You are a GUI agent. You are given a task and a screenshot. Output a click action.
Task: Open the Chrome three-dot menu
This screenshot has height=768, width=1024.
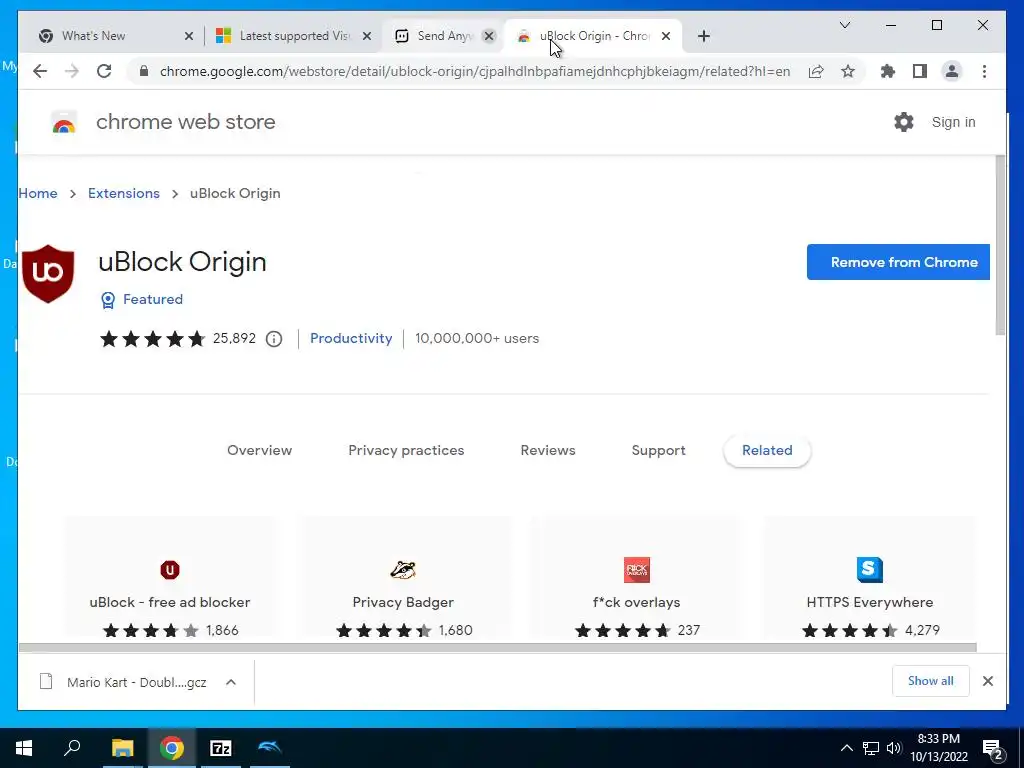[x=984, y=71]
